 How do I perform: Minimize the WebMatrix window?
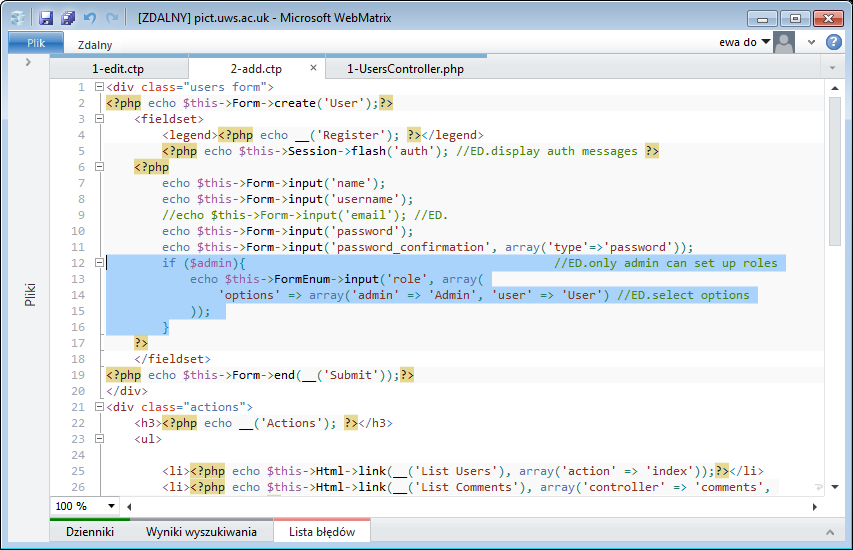[762, 18]
